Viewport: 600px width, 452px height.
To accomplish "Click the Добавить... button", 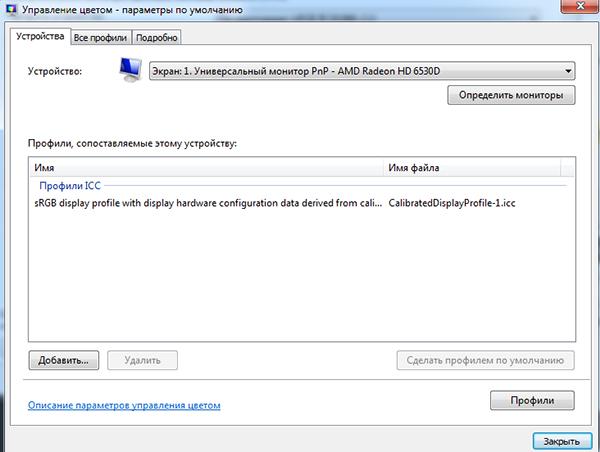I will pos(64,360).
